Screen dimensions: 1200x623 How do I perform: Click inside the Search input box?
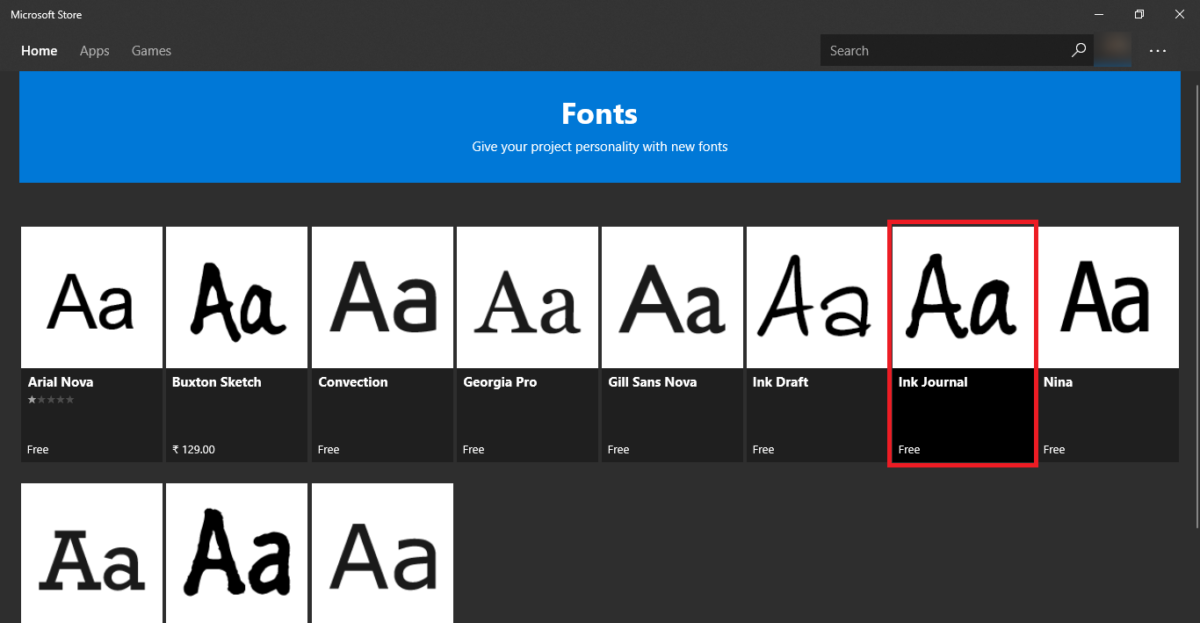pos(940,49)
